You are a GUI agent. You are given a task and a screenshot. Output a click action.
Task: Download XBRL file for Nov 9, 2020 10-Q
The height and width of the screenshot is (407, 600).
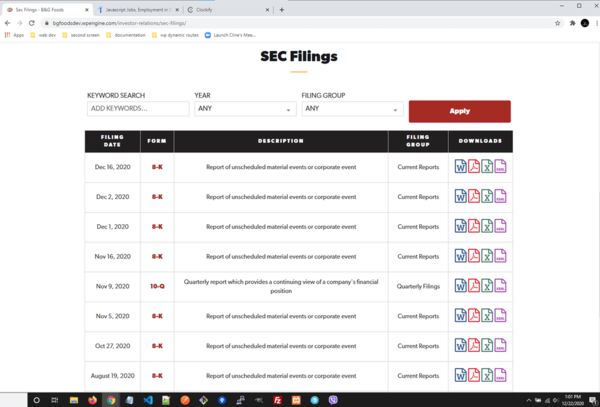point(500,286)
